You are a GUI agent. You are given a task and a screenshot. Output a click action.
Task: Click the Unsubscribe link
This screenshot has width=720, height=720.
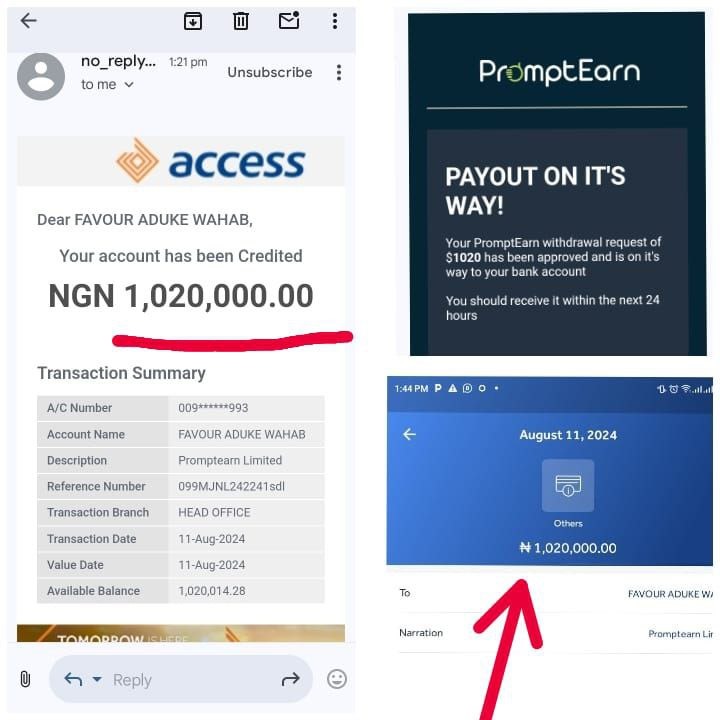[269, 72]
